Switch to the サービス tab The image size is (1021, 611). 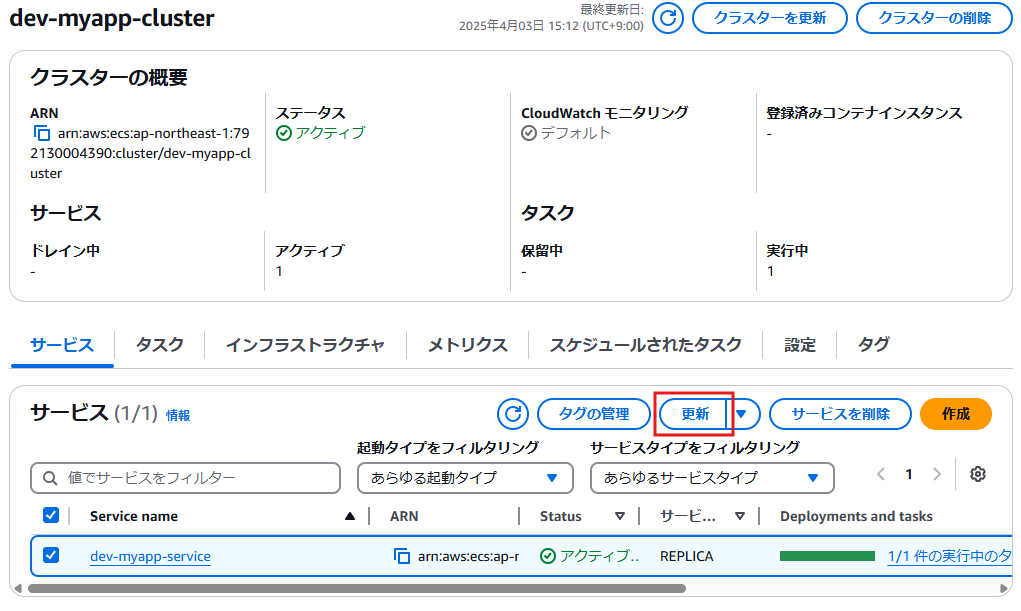coord(62,345)
